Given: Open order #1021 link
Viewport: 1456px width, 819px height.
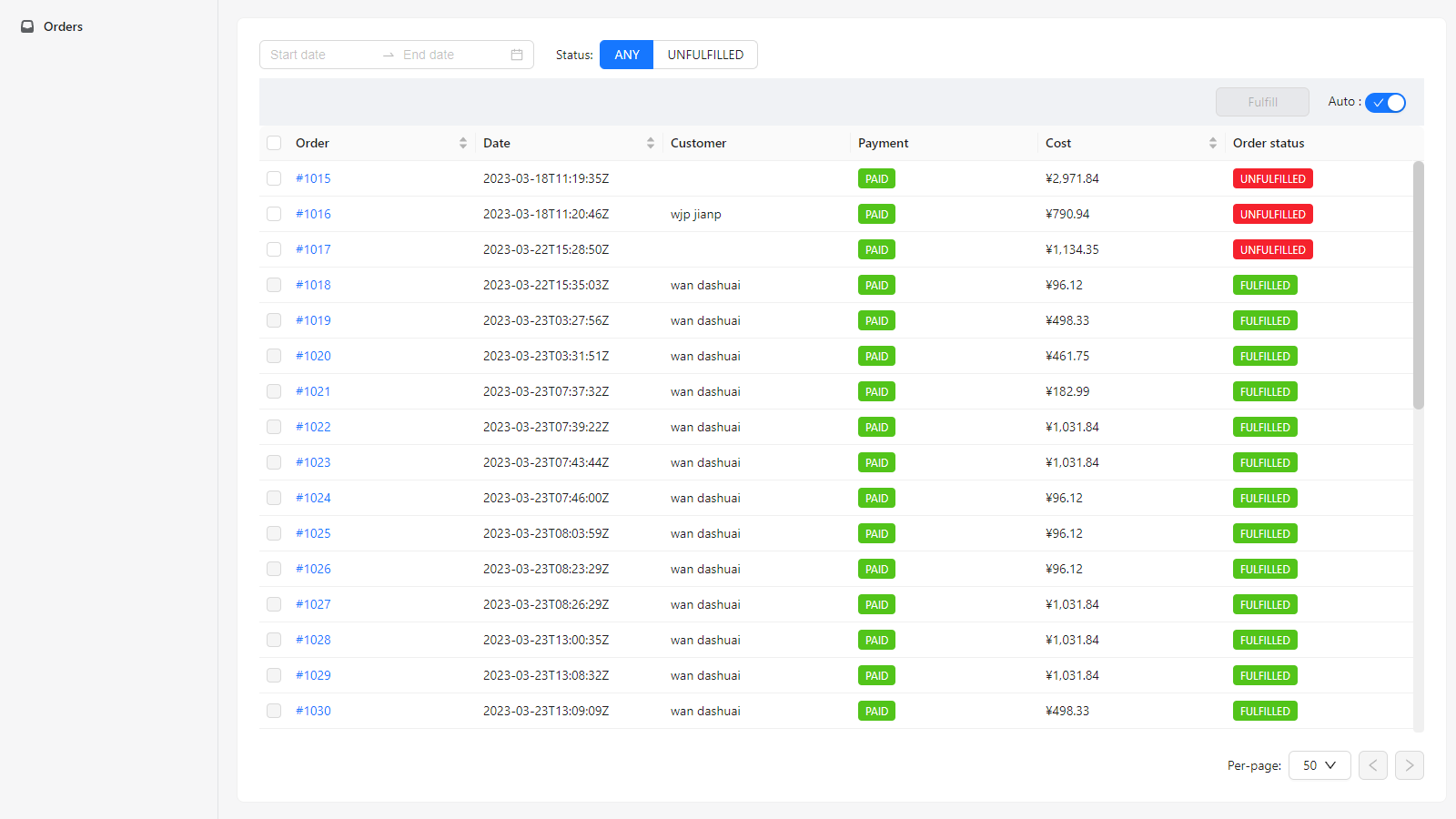Looking at the screenshot, I should point(313,391).
